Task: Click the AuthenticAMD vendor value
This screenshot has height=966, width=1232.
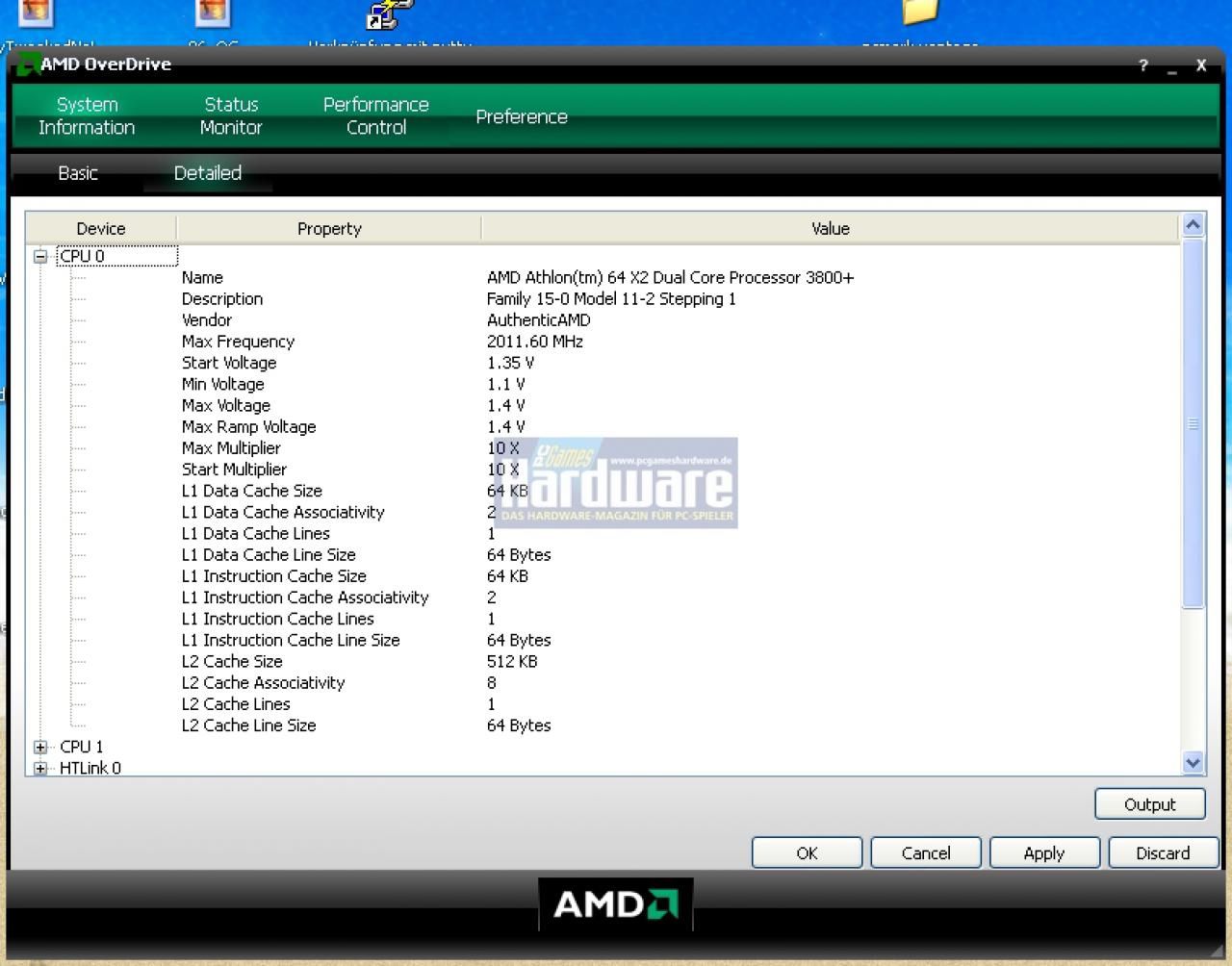Action: pos(539,320)
